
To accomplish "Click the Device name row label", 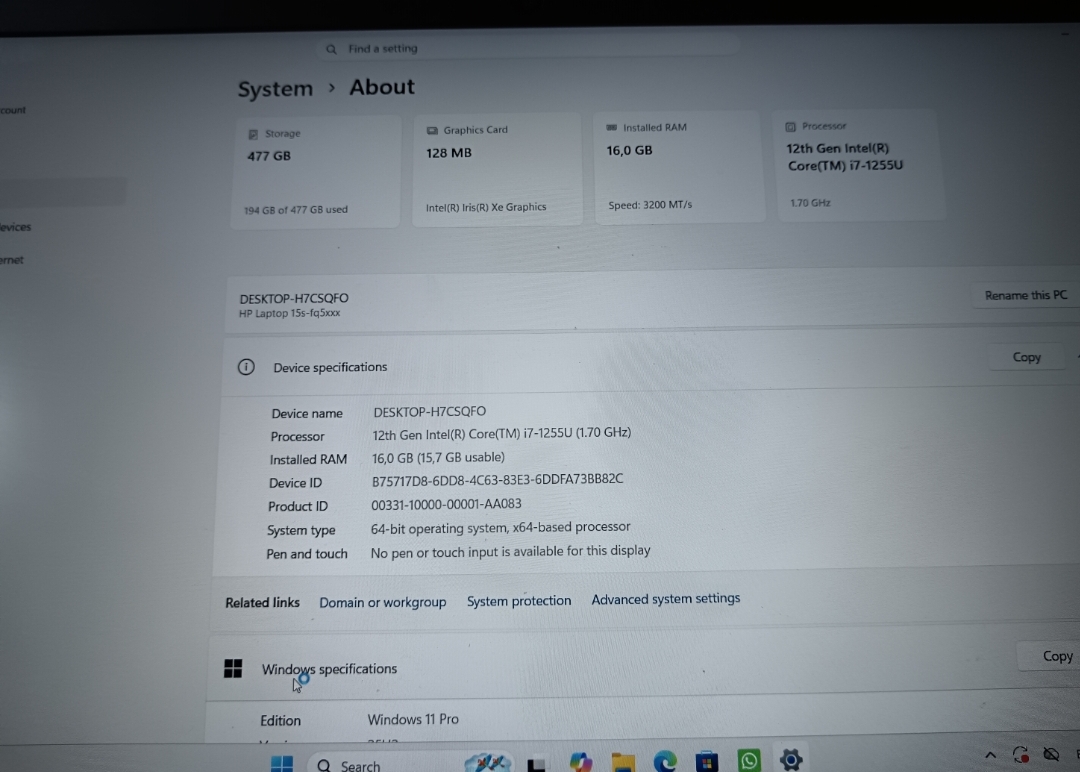I will tap(307, 413).
